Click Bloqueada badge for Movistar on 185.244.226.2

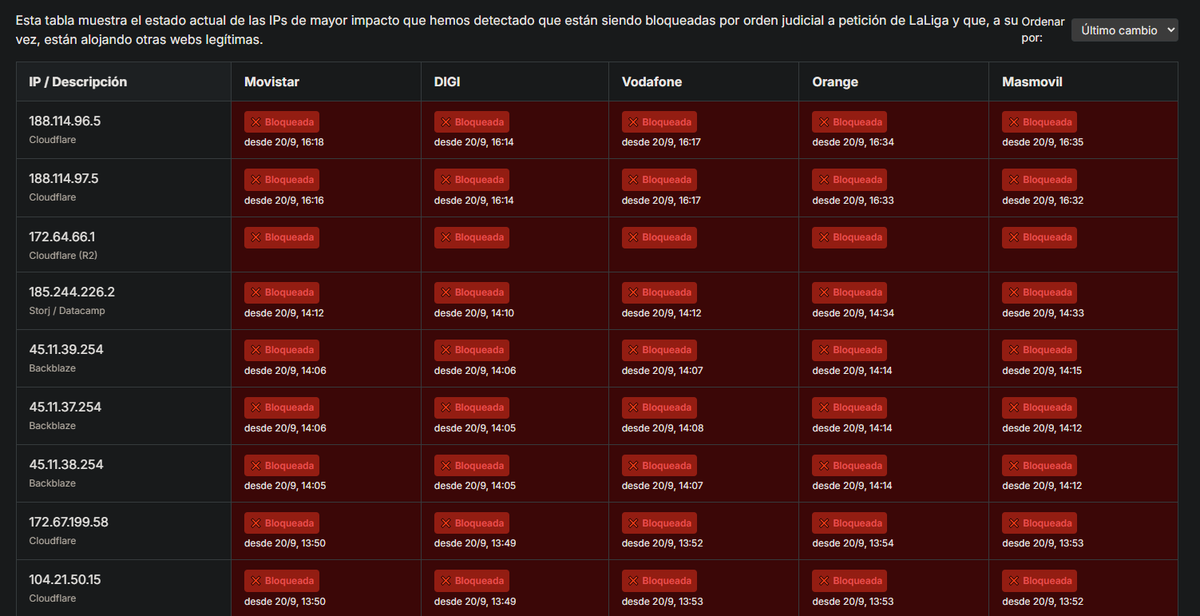coord(282,293)
